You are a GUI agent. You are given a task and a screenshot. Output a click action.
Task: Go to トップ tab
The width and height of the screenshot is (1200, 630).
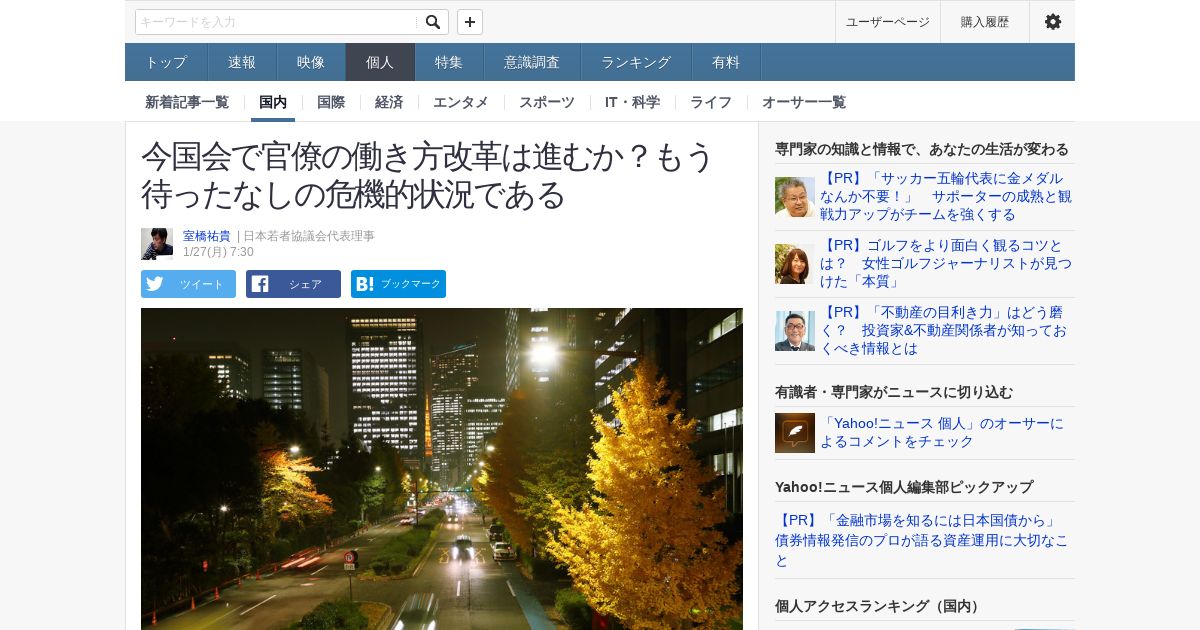166,62
